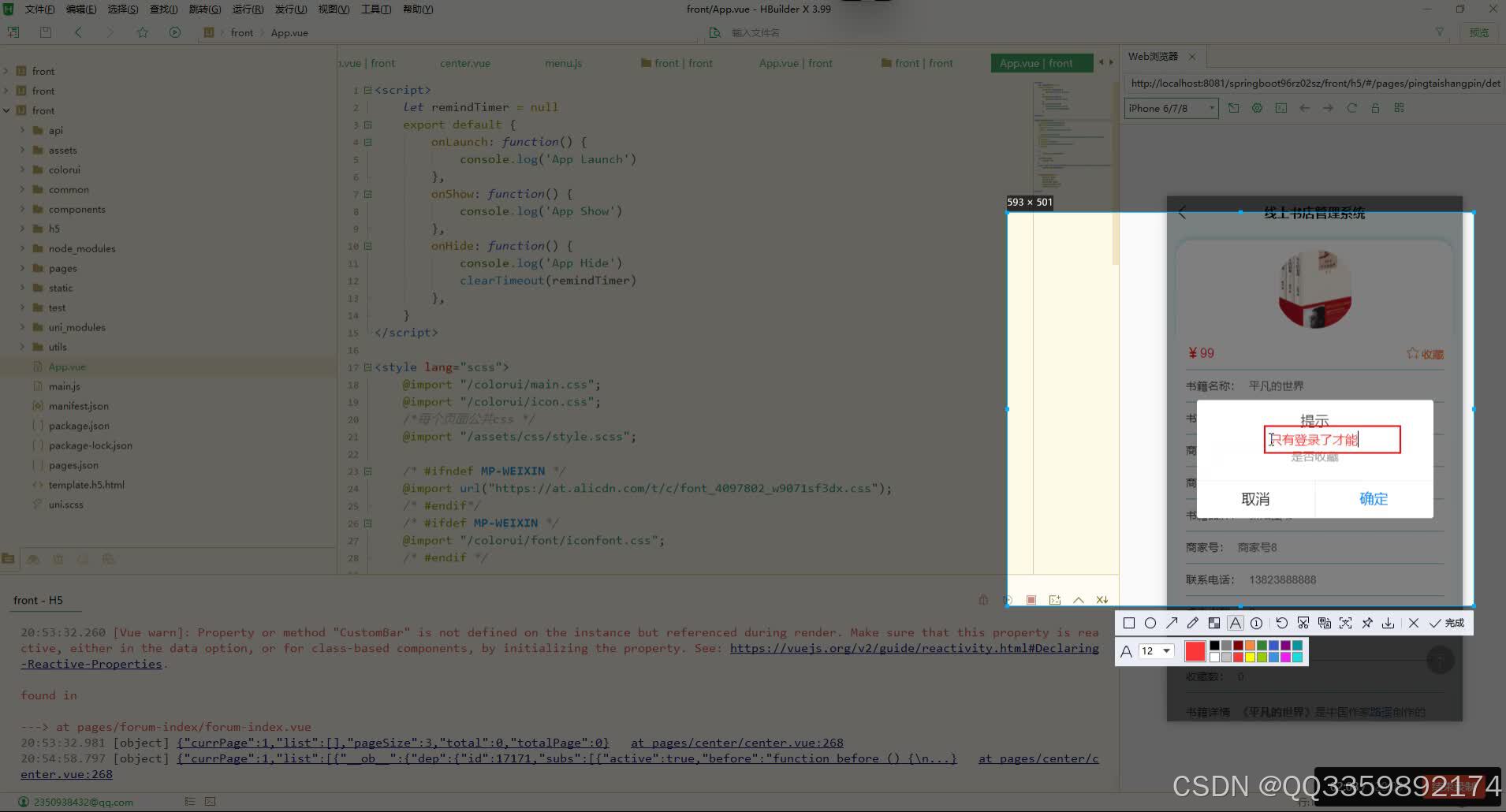This screenshot has height=812, width=1506.
Task: Select the text annotation tool in the screenshot toolbar
Action: (x=1236, y=623)
